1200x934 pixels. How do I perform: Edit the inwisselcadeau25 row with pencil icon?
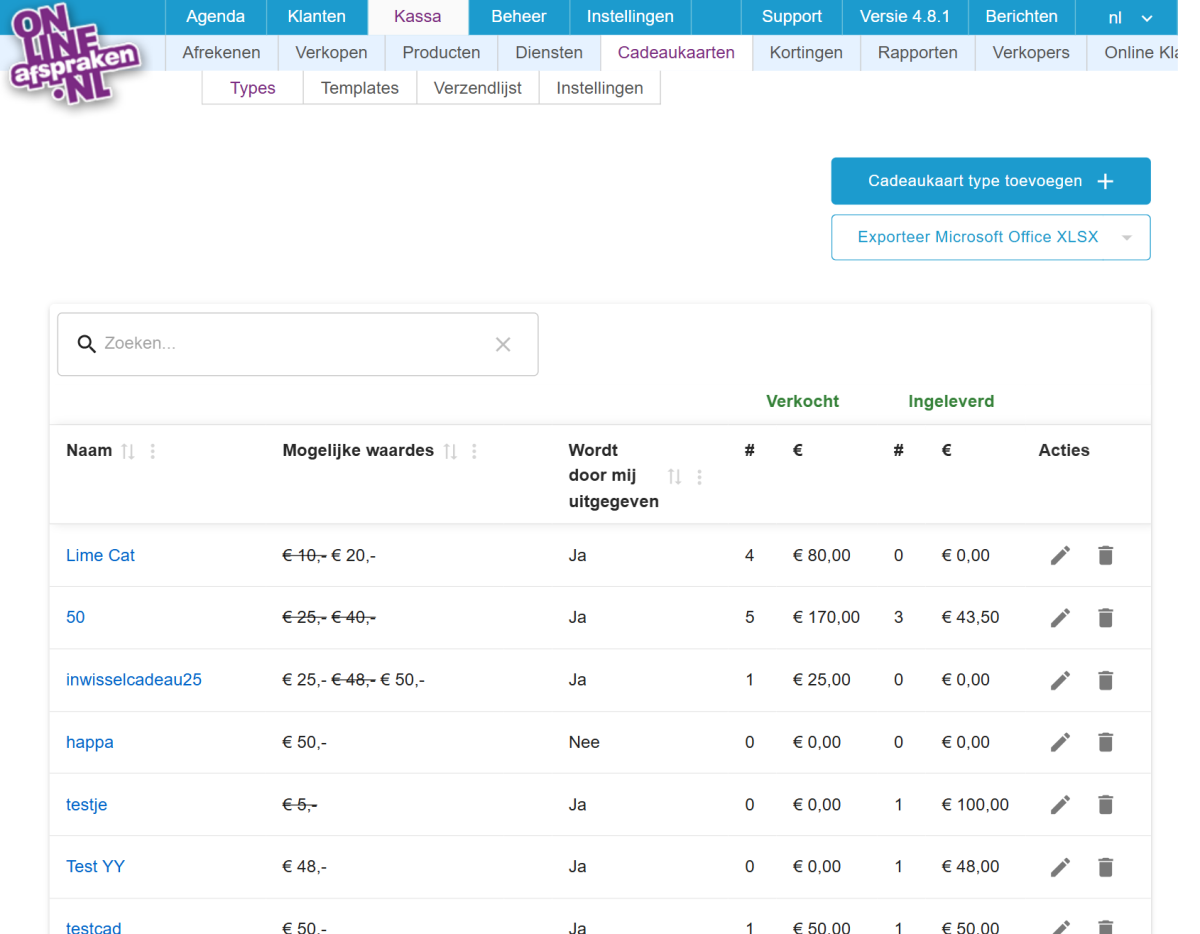(x=1060, y=680)
